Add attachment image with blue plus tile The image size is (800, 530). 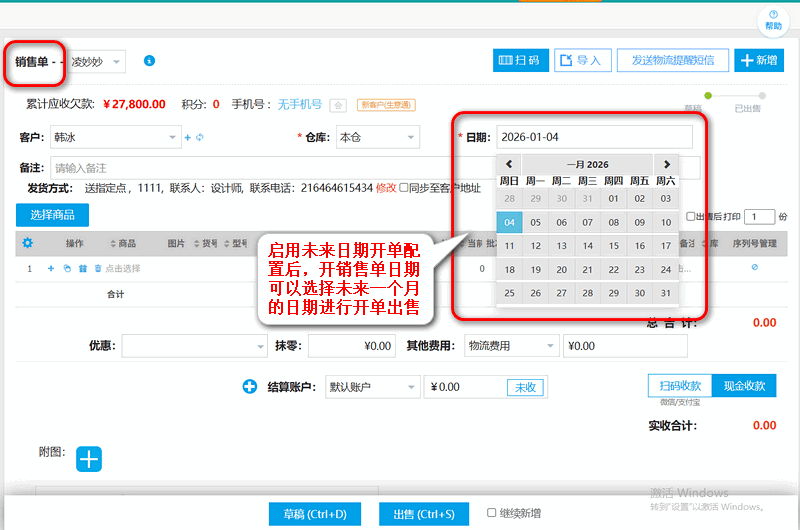pyautogui.click(x=89, y=459)
